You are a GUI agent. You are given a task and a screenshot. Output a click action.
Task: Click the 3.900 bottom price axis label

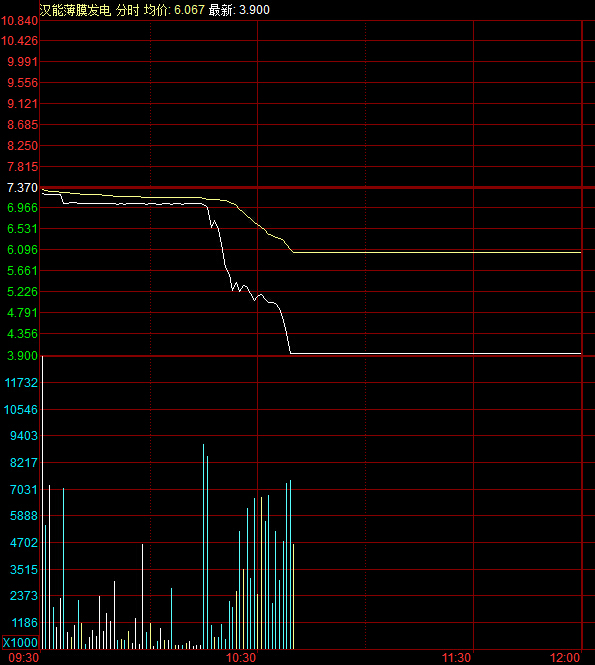22,355
